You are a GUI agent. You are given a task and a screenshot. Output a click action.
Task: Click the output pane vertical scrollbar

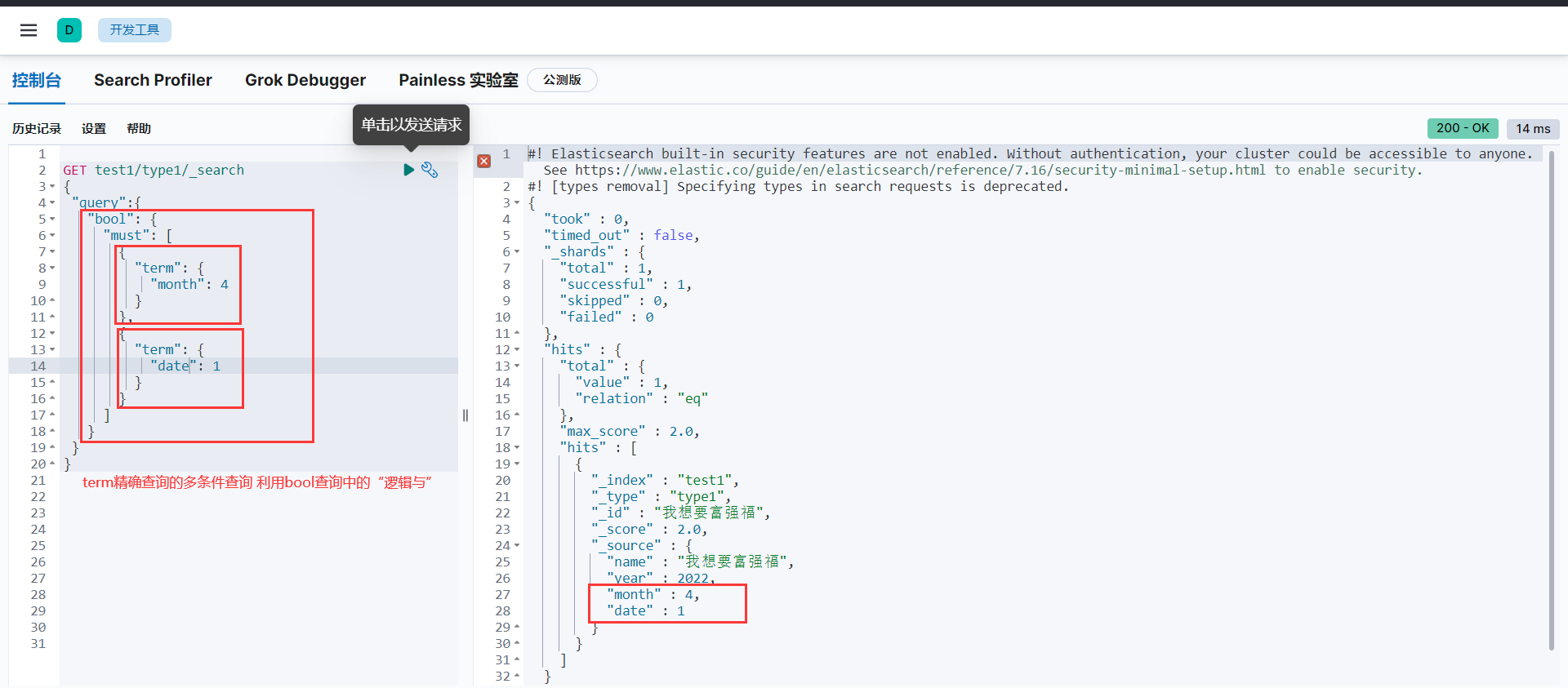click(1551, 400)
